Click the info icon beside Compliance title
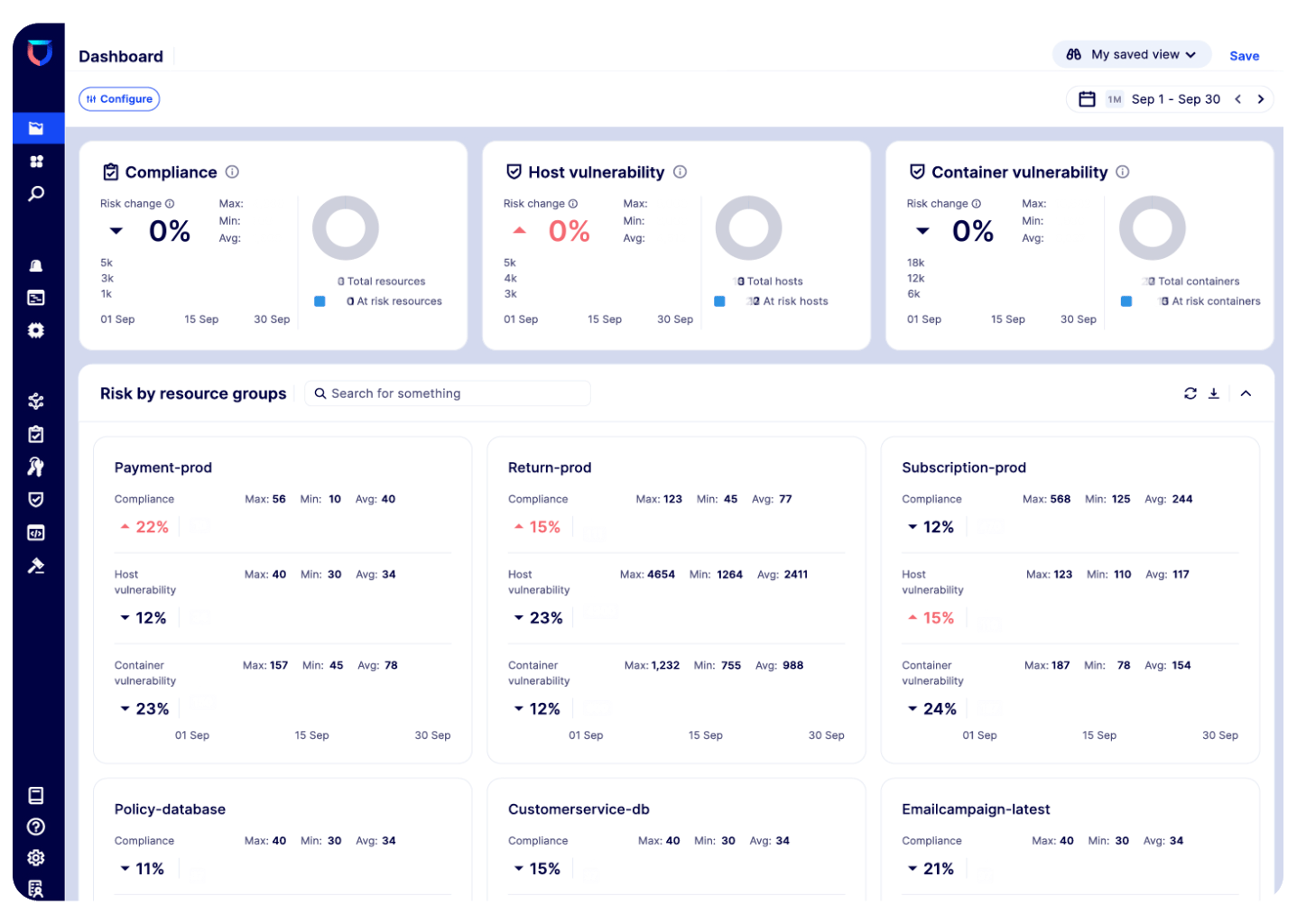This screenshot has width=1297, height=924. tap(232, 171)
